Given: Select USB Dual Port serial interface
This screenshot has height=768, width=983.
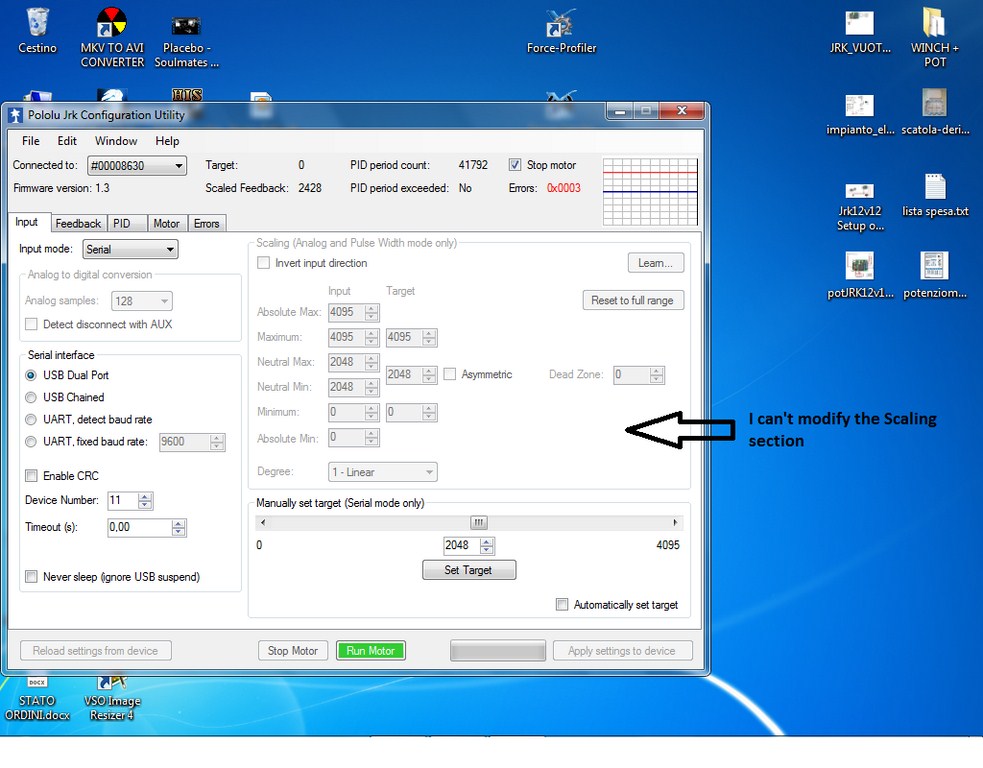Looking at the screenshot, I should [31, 375].
